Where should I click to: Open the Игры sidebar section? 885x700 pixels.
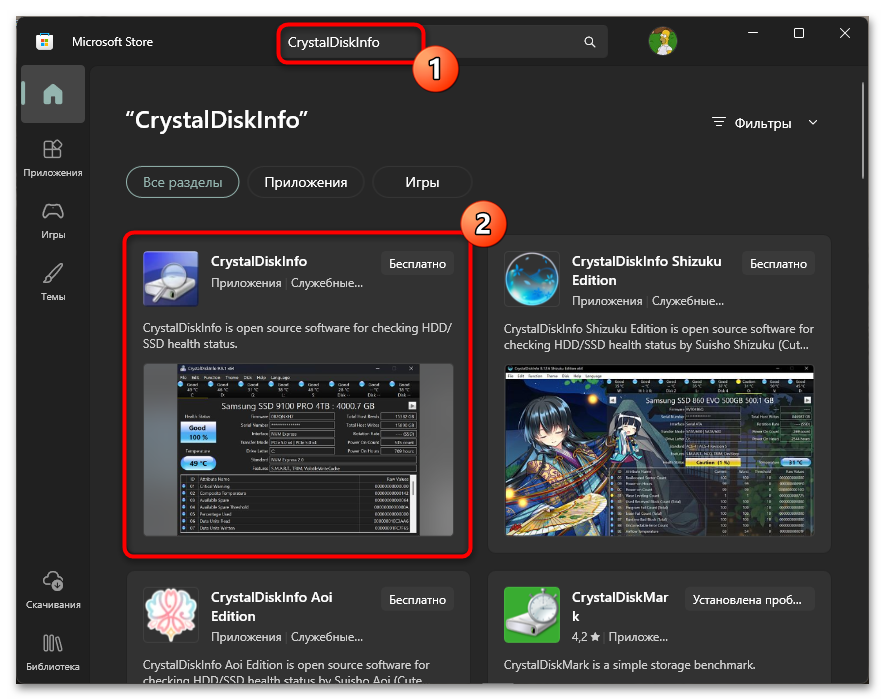pos(53,221)
